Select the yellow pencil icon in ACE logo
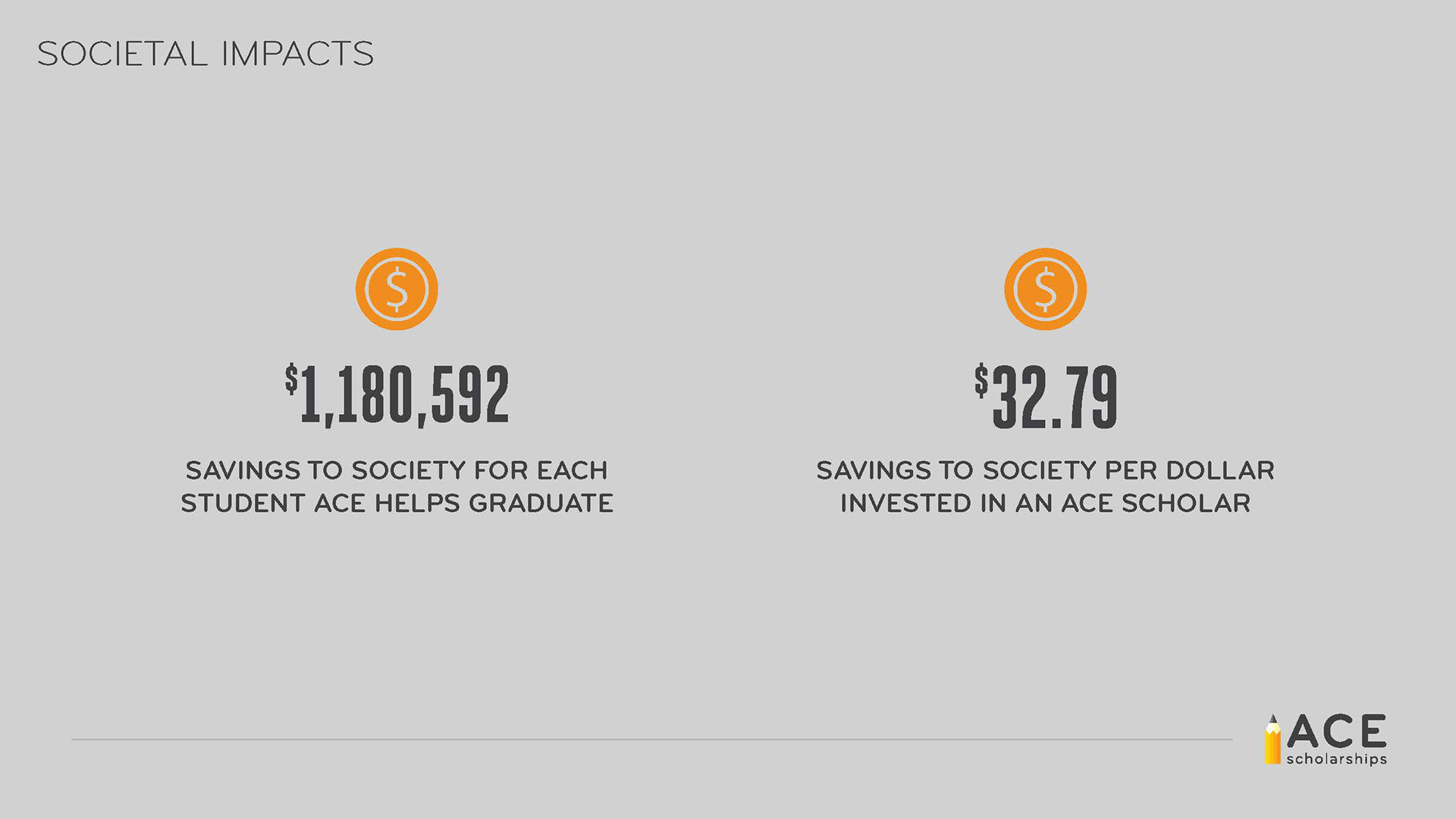Viewport: 1456px width, 819px height. 1272,739
